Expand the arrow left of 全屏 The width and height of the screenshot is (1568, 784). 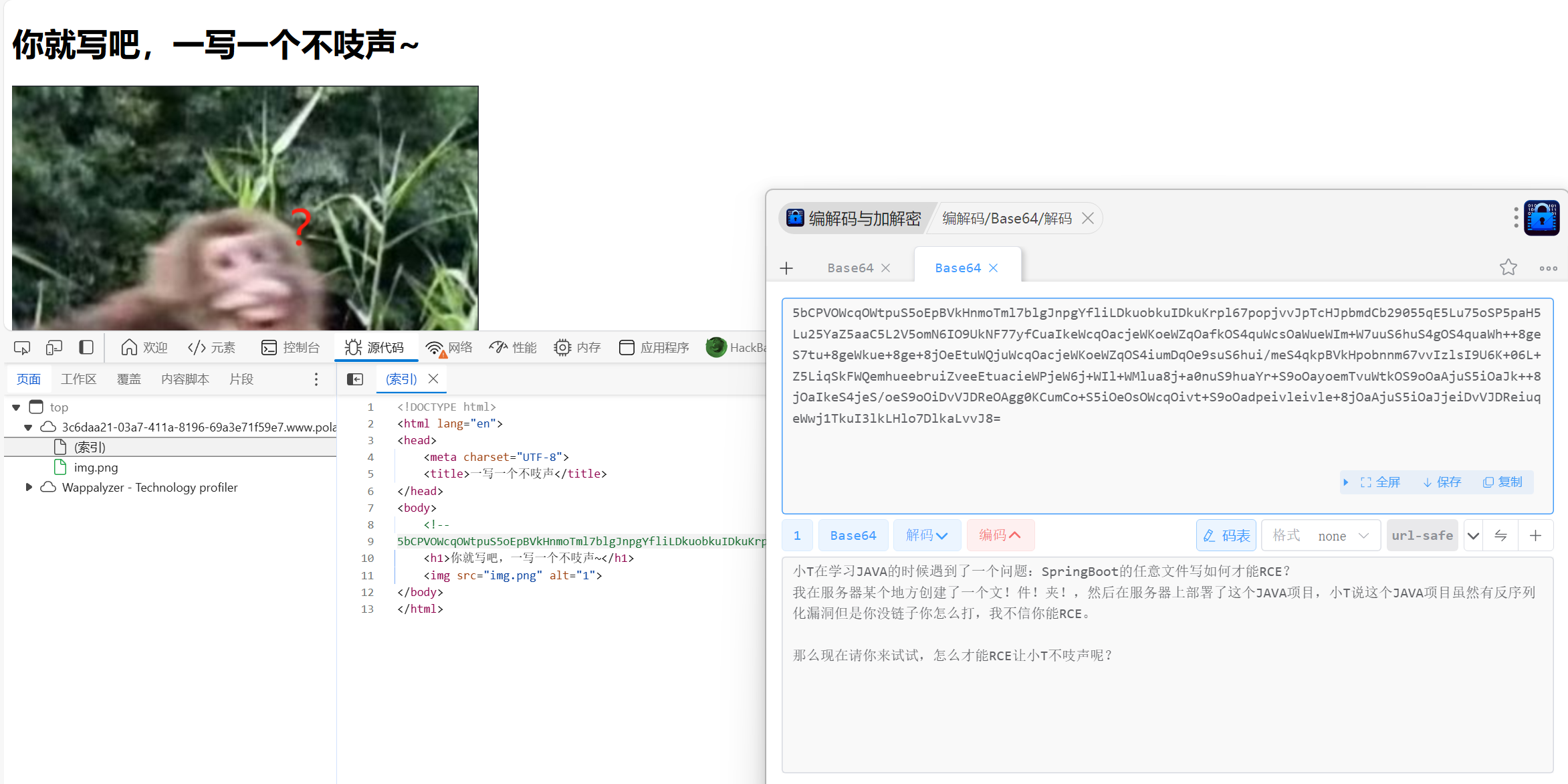coord(1346,482)
